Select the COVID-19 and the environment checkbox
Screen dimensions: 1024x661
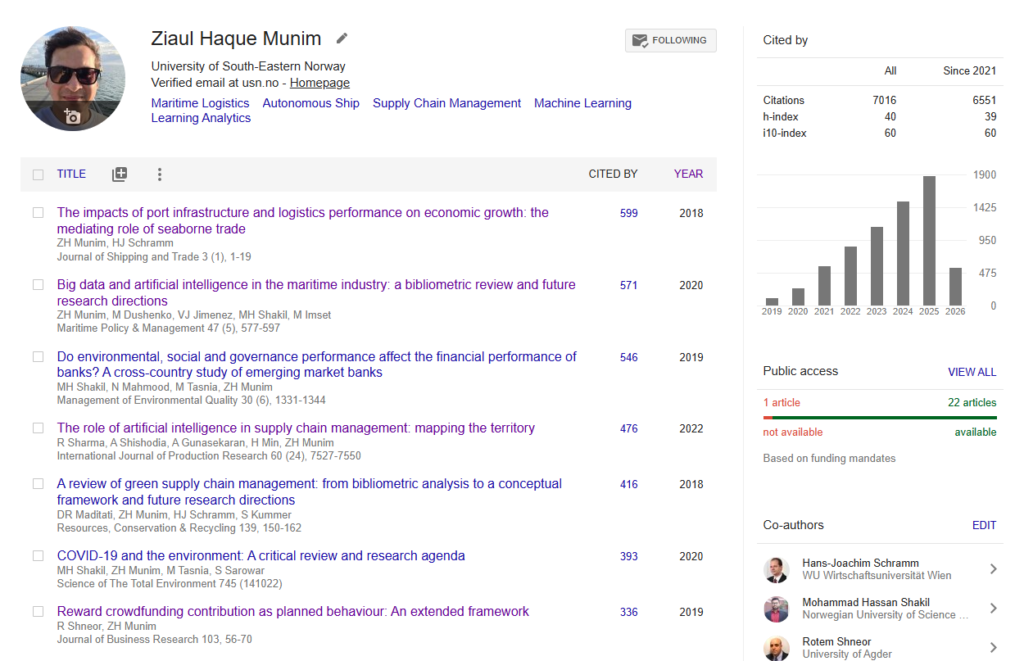pos(38,556)
